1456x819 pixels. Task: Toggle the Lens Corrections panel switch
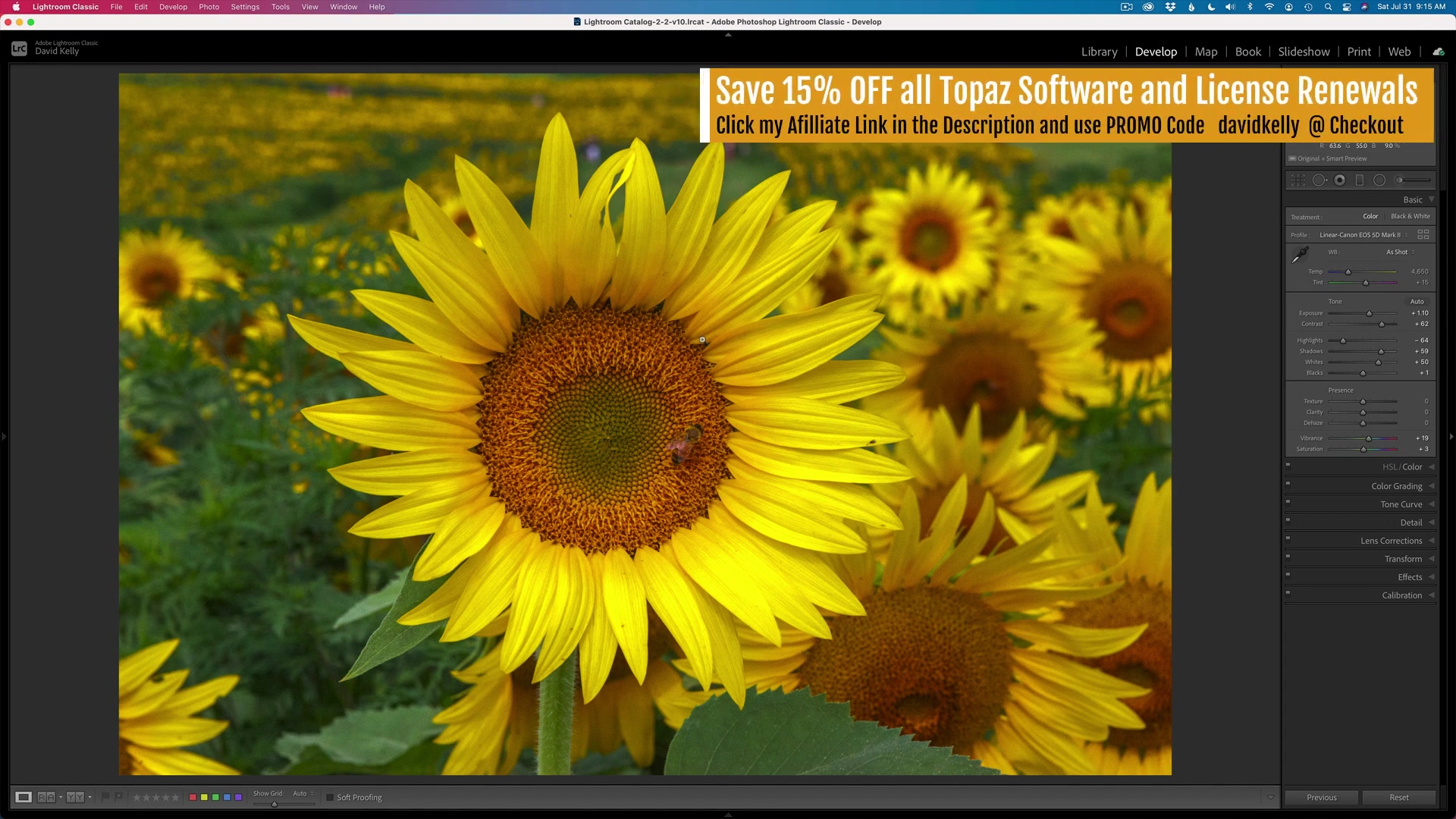click(x=1288, y=538)
